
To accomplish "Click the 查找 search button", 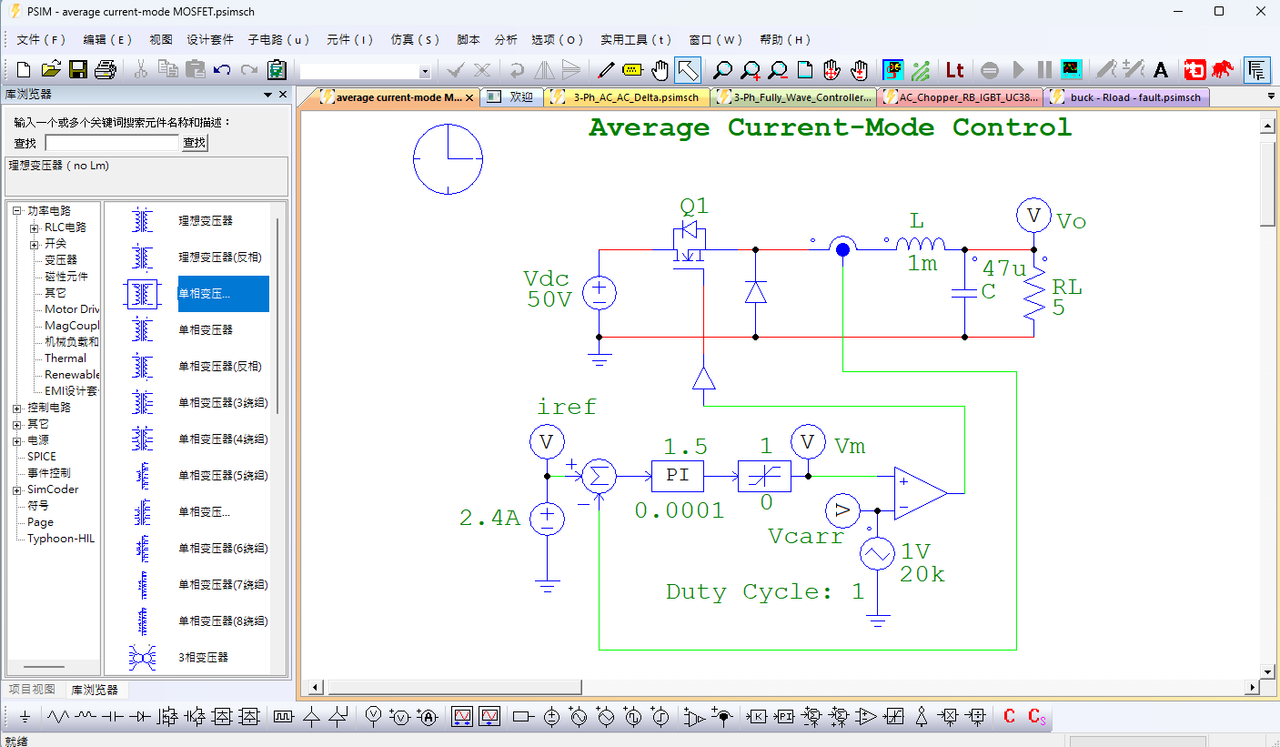I will pyautogui.click(x=194, y=143).
